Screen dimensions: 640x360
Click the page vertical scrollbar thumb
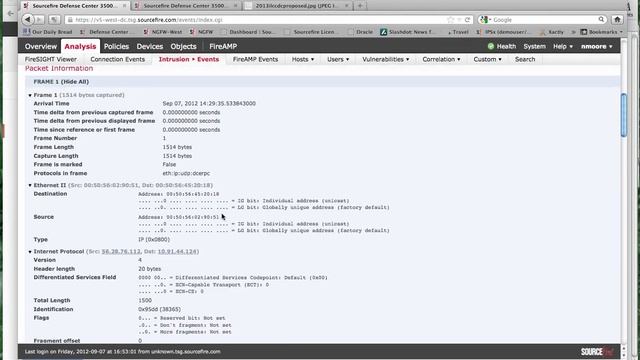623,115
